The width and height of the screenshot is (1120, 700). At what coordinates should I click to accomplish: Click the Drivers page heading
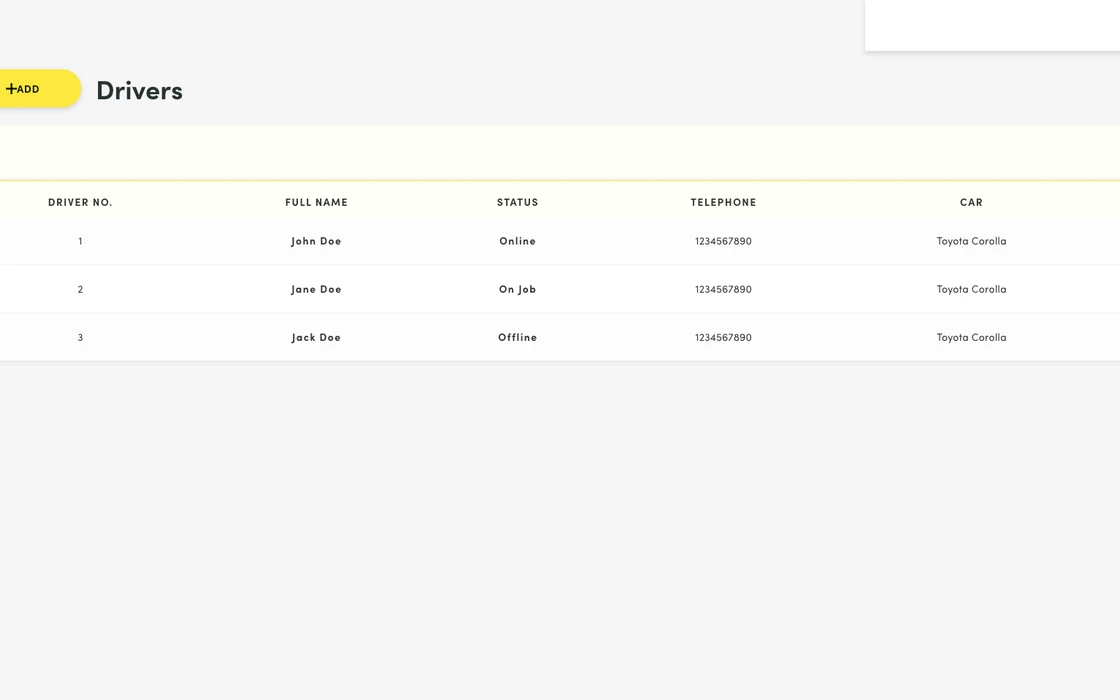139,91
